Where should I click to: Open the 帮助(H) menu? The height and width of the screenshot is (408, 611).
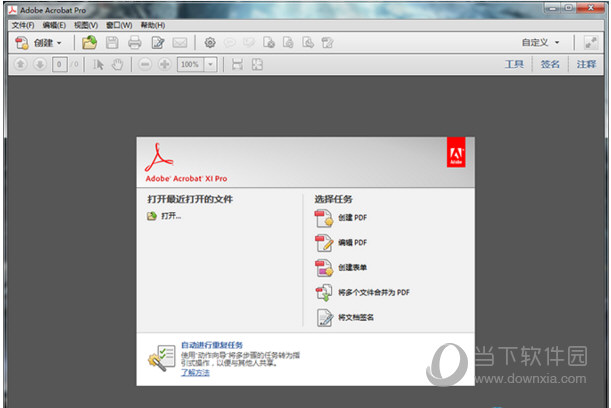[153, 25]
